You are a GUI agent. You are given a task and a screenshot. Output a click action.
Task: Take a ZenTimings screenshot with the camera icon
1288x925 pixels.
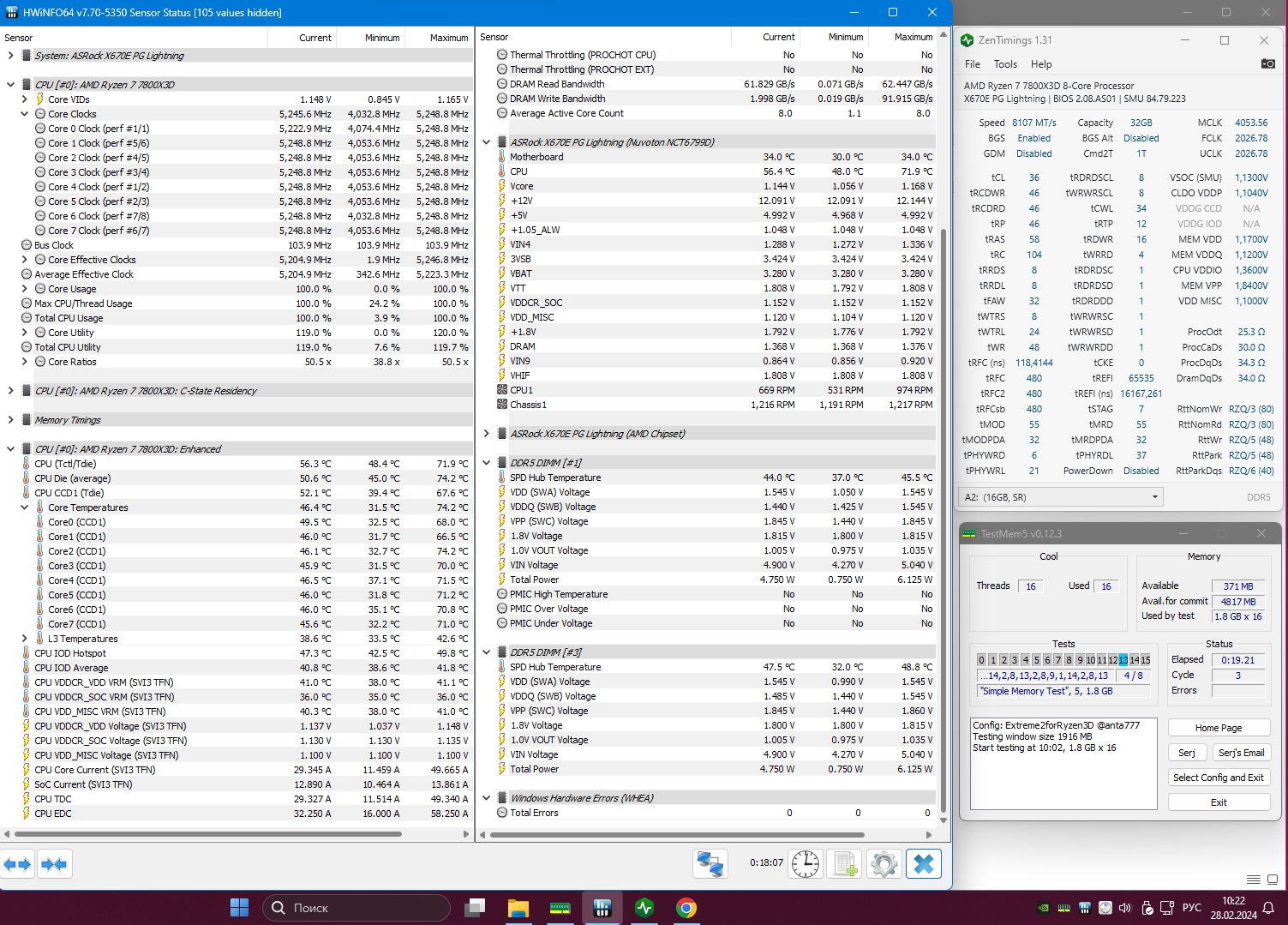(x=1268, y=63)
